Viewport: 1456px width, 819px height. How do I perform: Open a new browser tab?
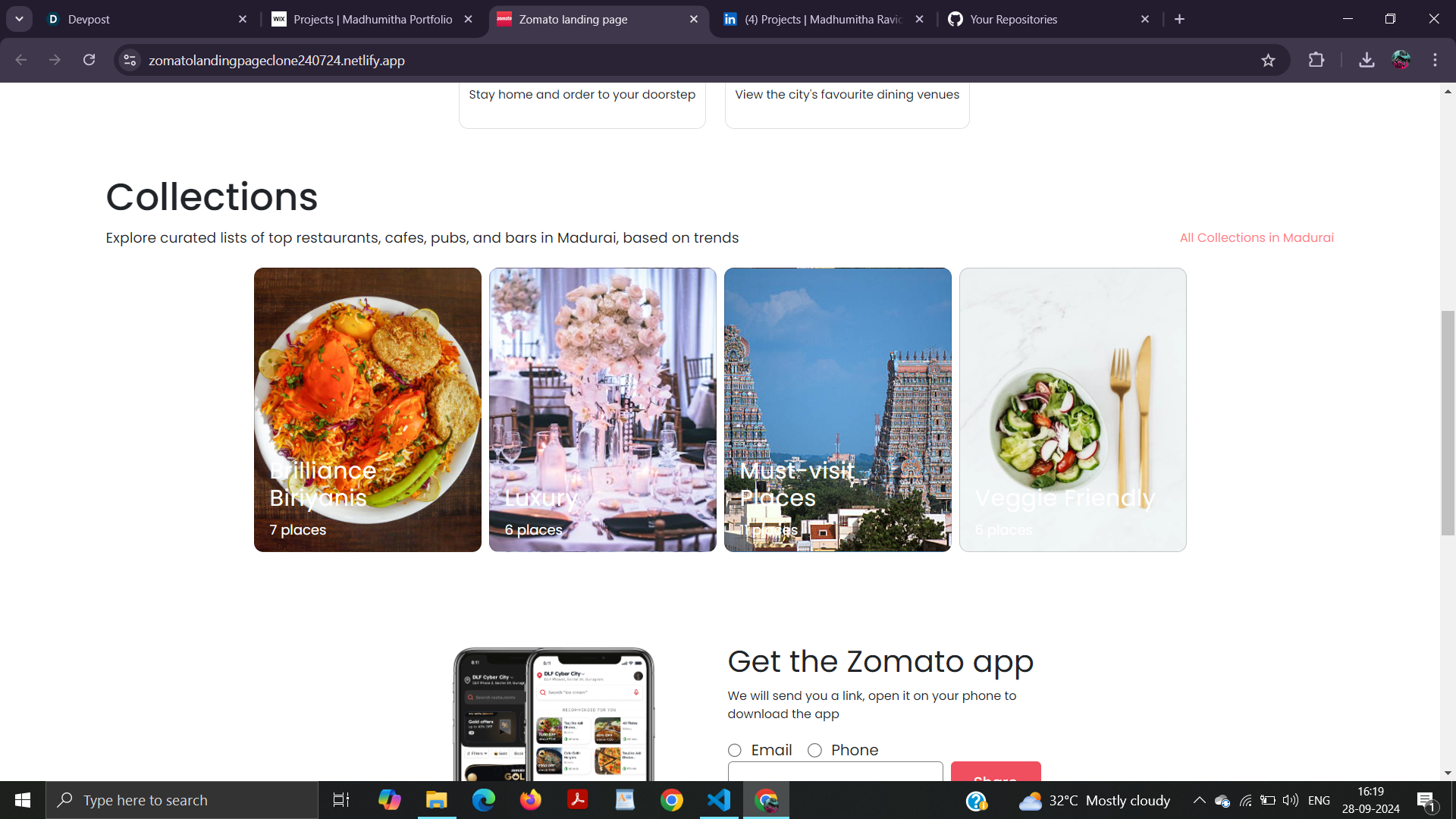click(x=1179, y=19)
